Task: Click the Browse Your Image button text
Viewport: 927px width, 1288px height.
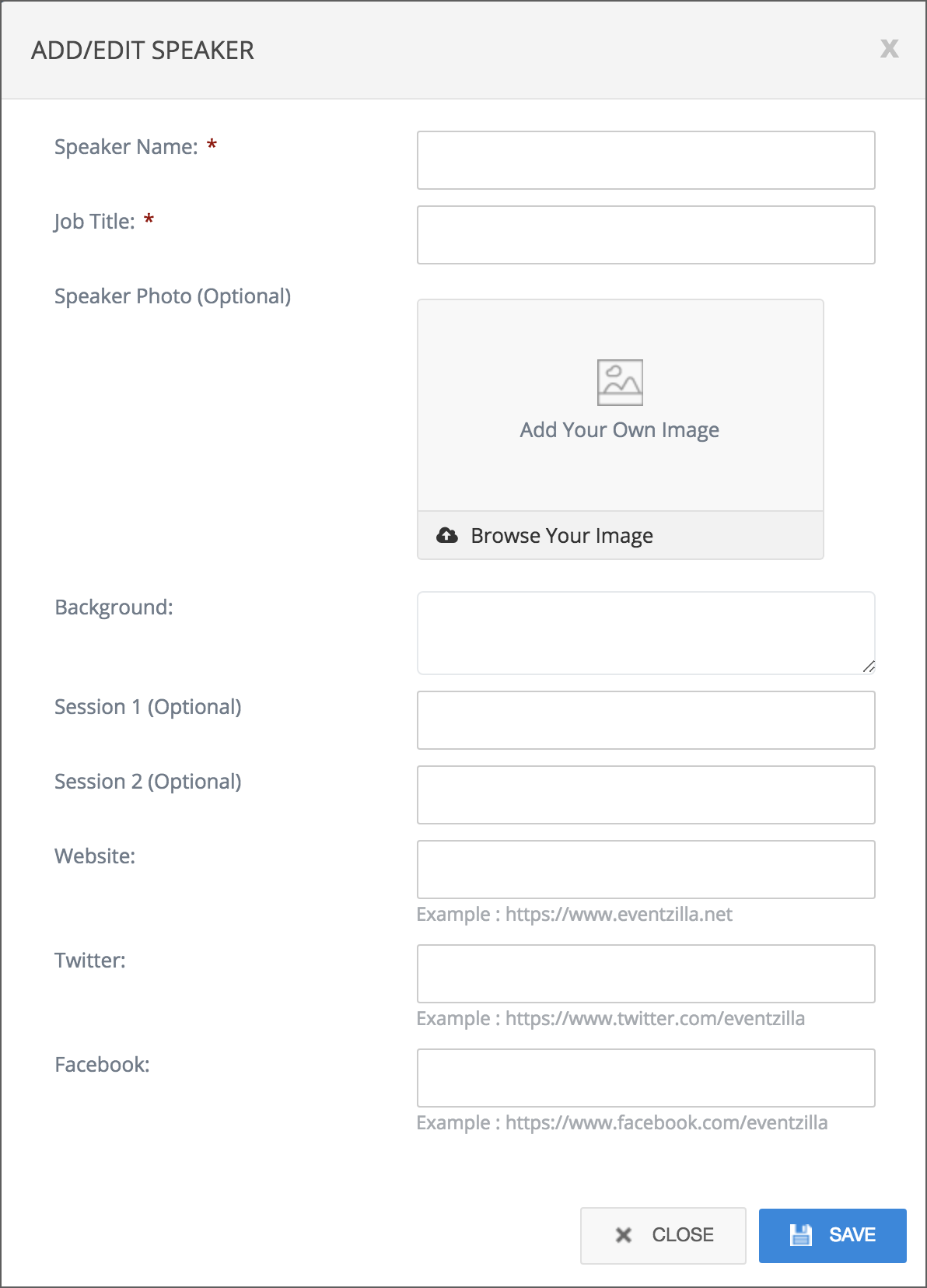Action: (561, 536)
